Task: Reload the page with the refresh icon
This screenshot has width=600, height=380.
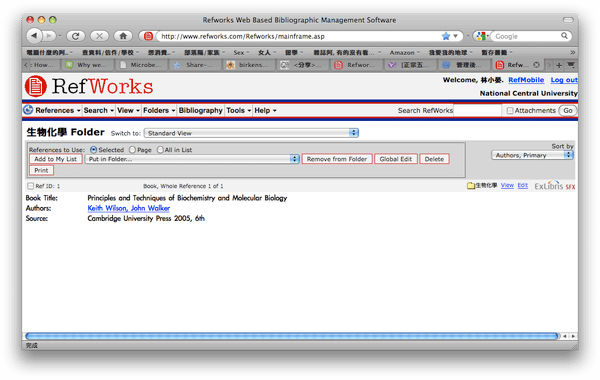Action: (75, 36)
